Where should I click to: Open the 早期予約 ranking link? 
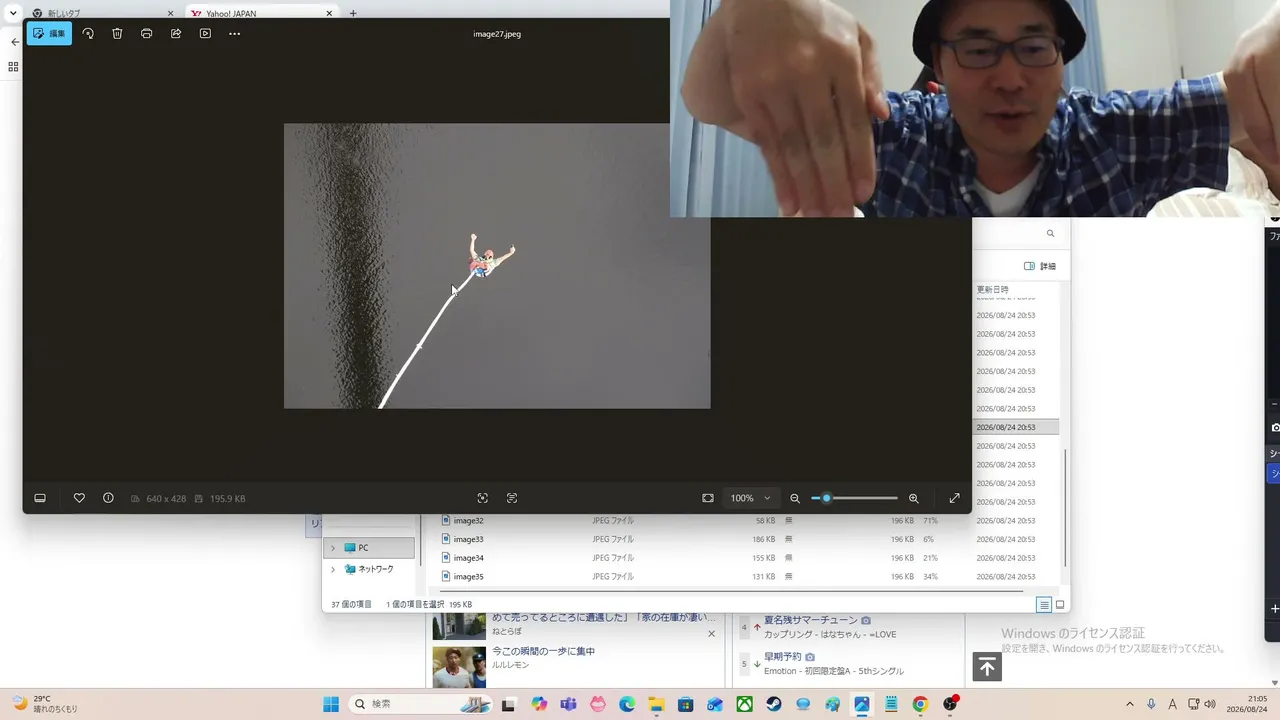click(783, 657)
